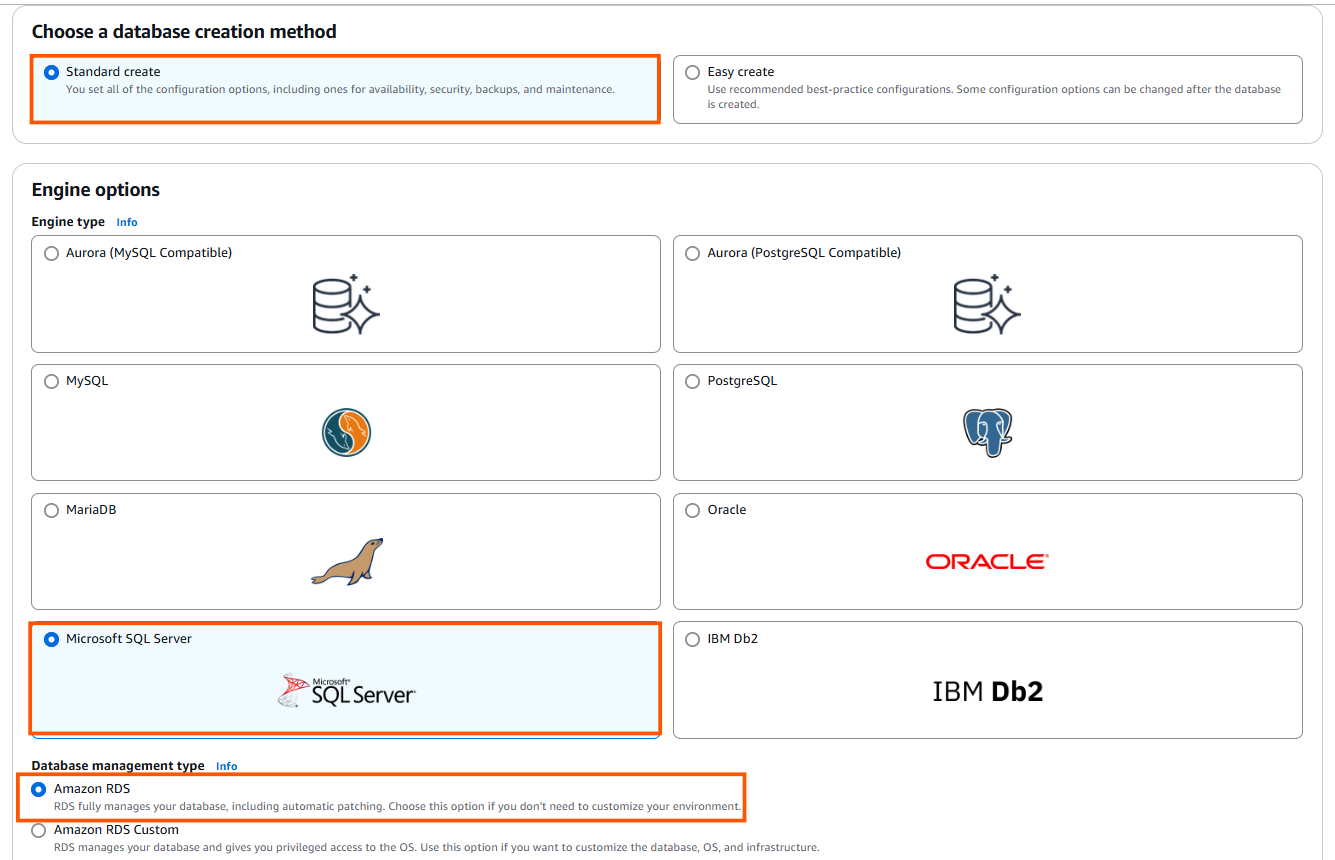
Task: Click the Database management type label
Action: tap(118, 766)
